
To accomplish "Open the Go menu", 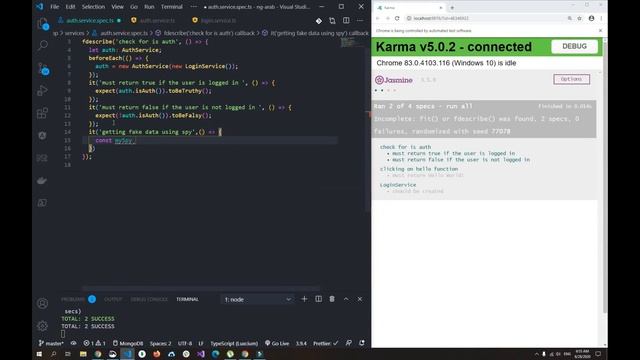I will 134,7.
